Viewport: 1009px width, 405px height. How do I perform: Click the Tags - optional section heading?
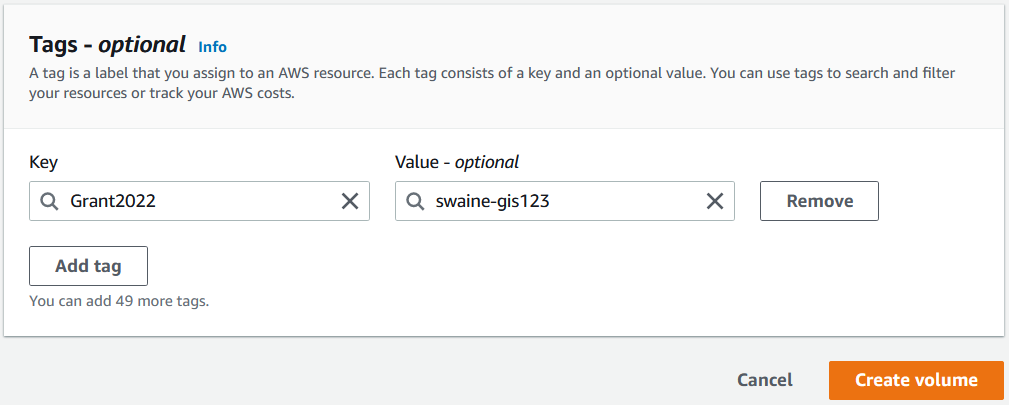[107, 44]
